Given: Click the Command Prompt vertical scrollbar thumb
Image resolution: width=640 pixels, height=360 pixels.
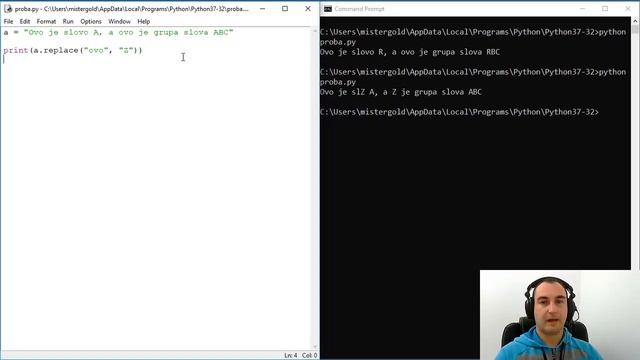Looking at the screenshot, I should [635, 29].
